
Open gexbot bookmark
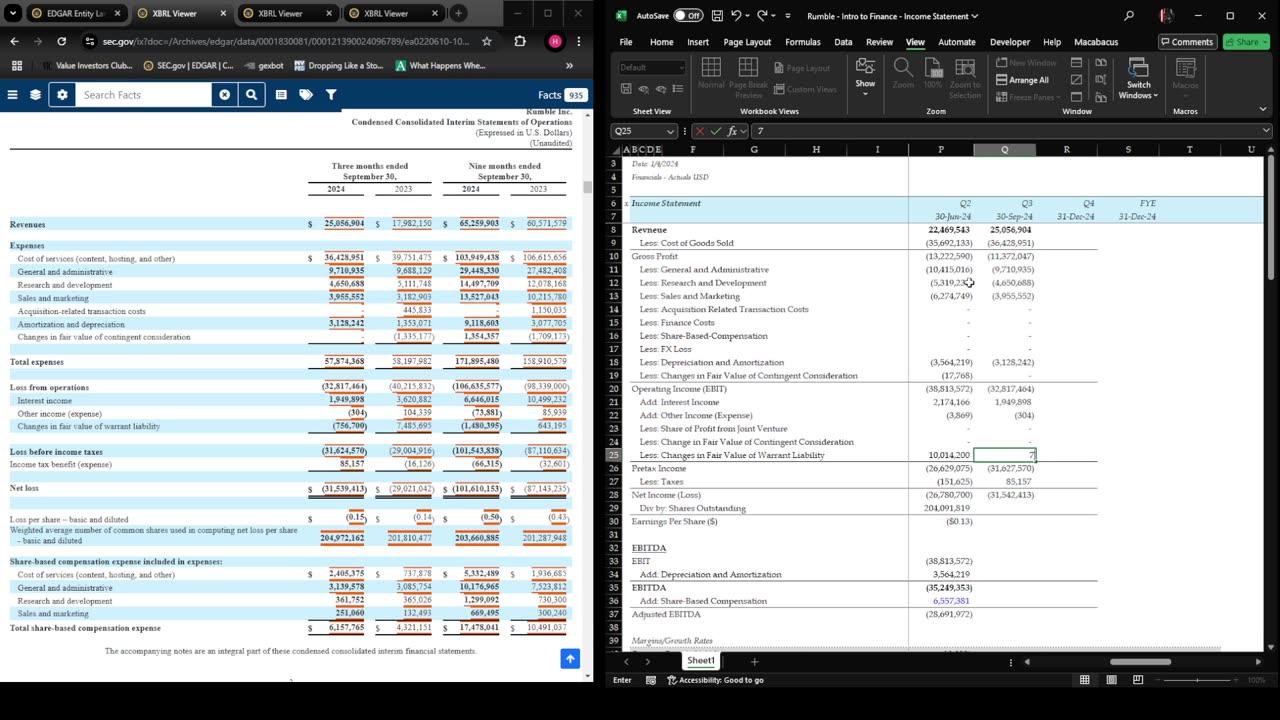point(264,65)
